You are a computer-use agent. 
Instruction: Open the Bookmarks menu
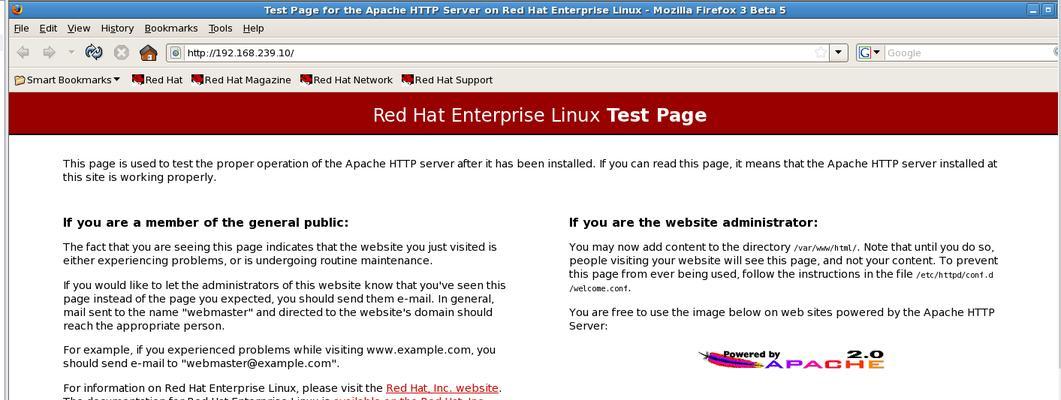170,28
